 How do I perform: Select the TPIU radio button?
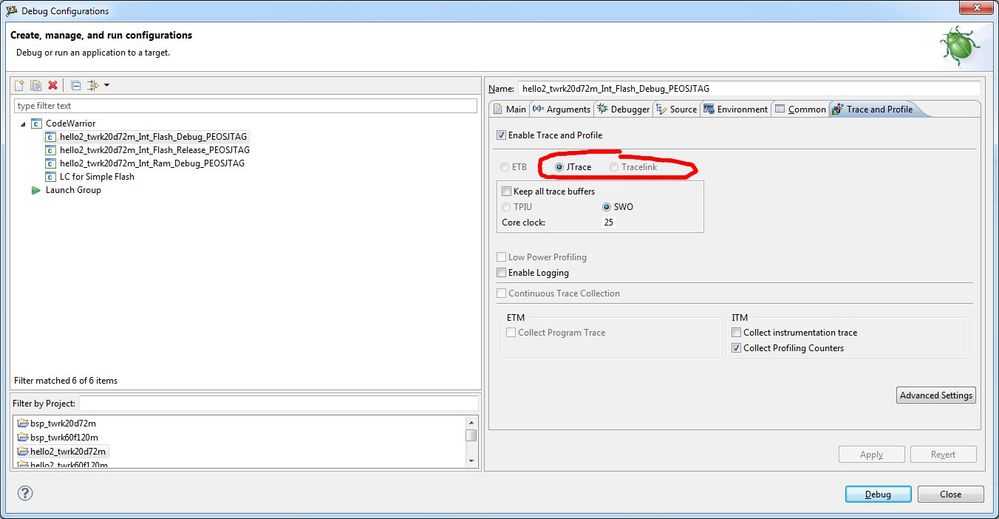pos(507,207)
